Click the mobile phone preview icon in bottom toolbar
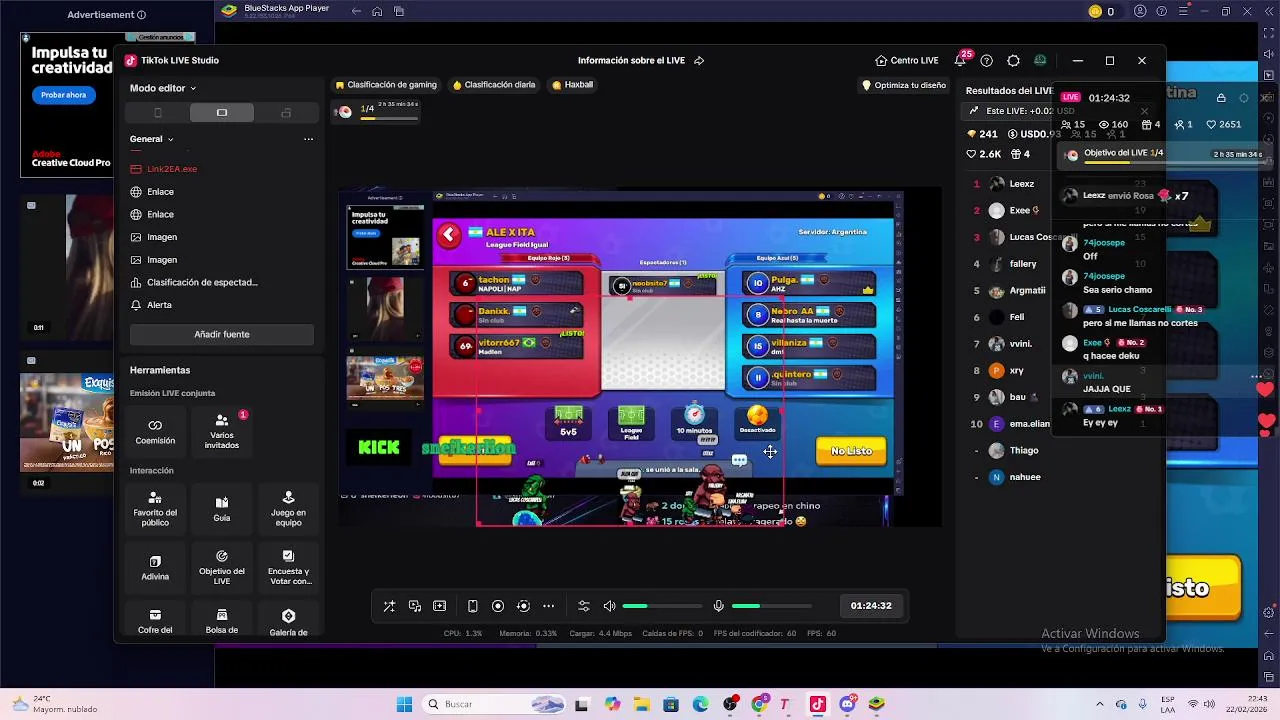Viewport: 1280px width, 720px height. [472, 606]
